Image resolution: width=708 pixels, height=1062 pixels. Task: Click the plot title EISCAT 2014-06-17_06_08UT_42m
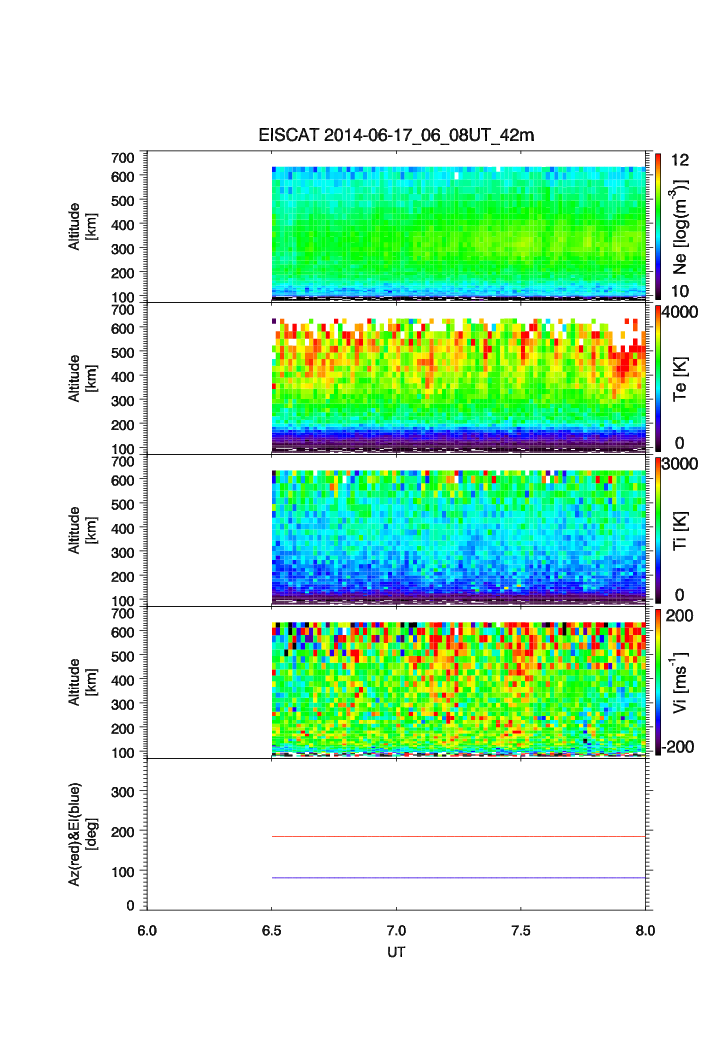click(x=397, y=135)
